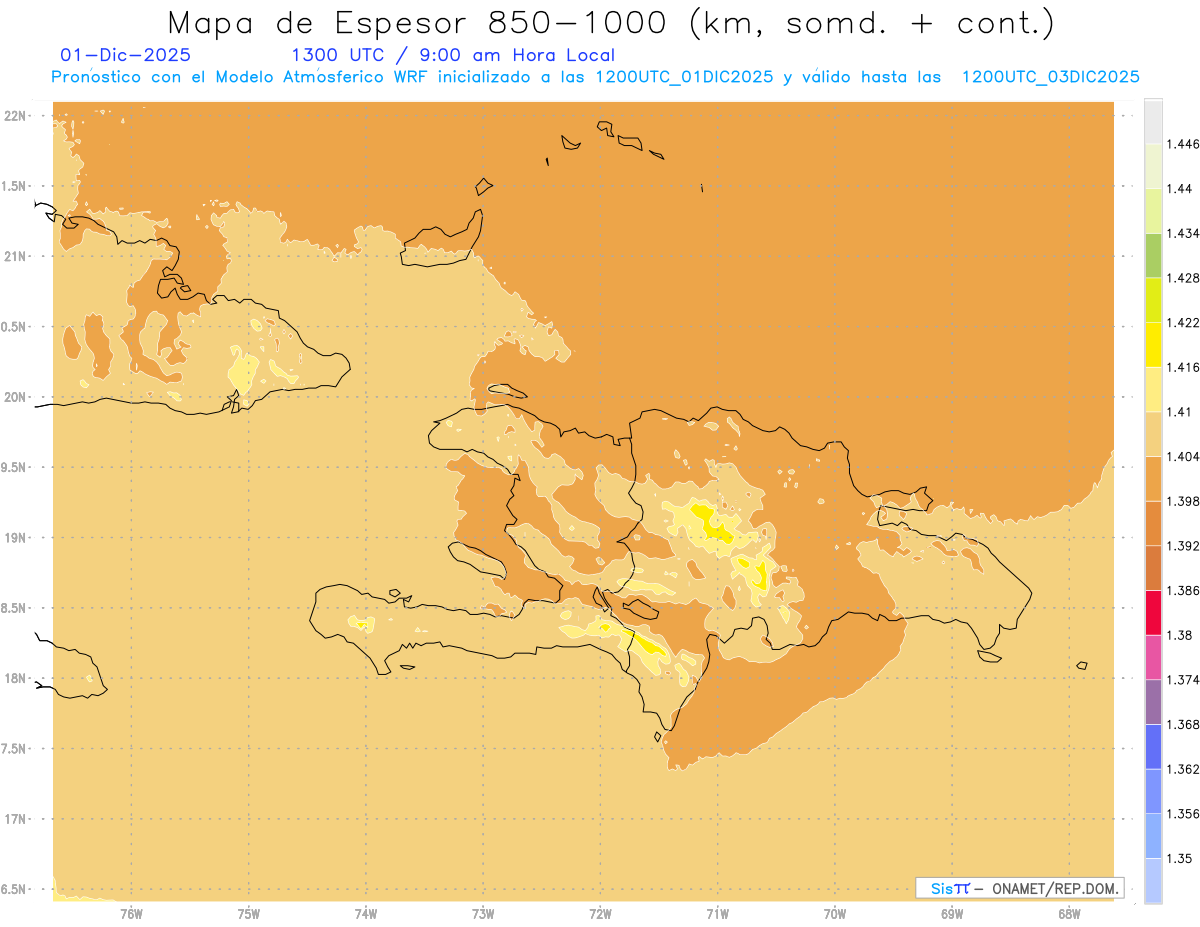The height and width of the screenshot is (927, 1200).
Task: Pick the green legend swatch between 1.434 and 1.428
Action: click(x=1153, y=255)
